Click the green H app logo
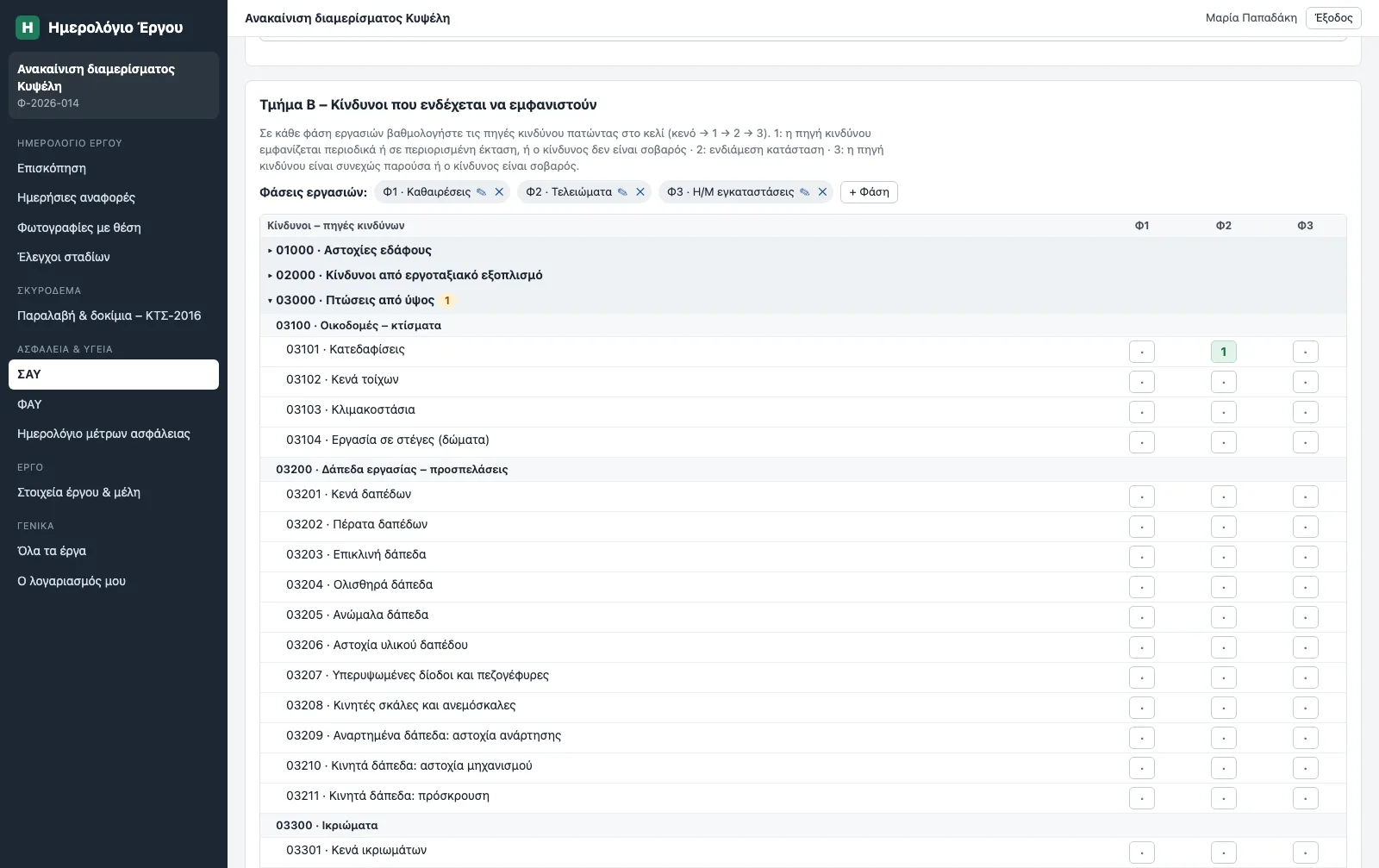 [x=28, y=28]
